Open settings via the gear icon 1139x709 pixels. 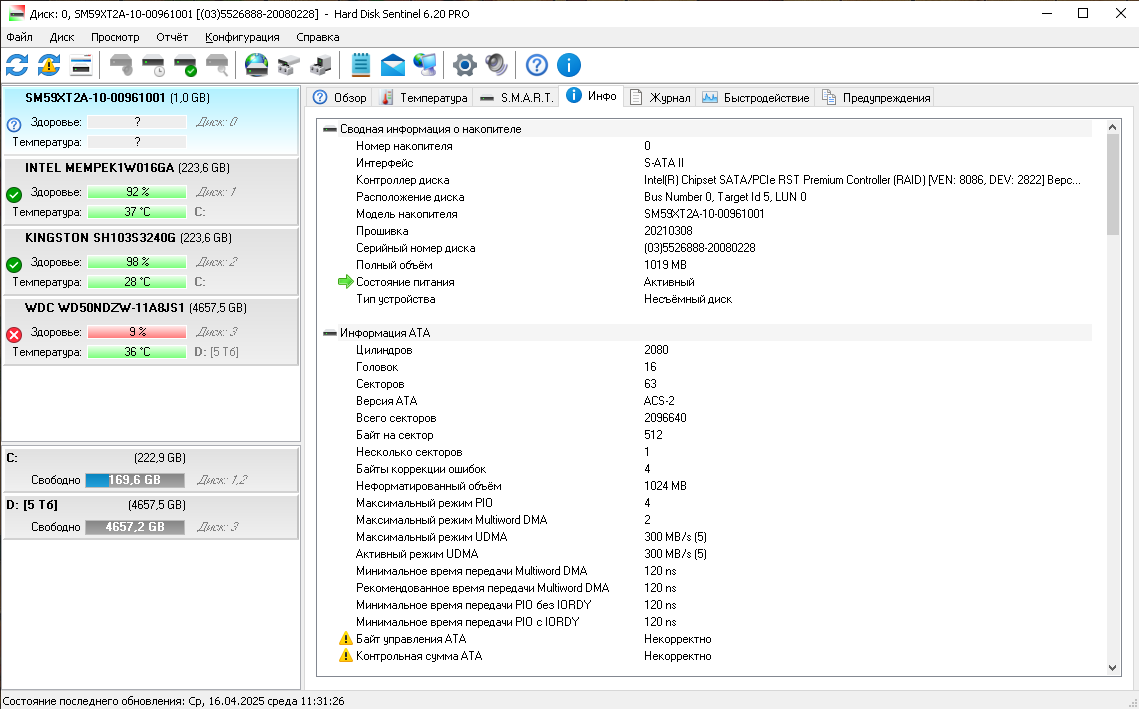coord(464,65)
